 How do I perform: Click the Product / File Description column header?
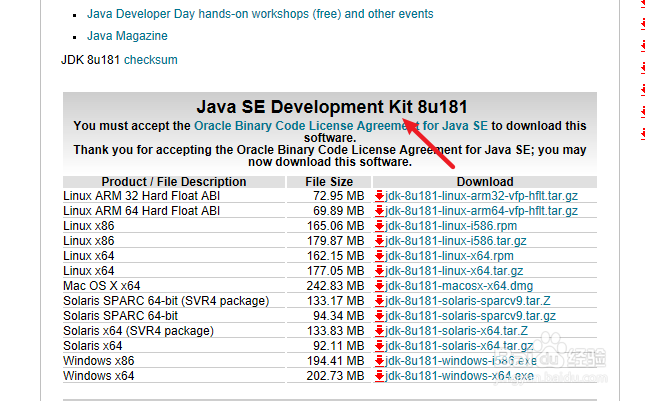click(x=174, y=182)
